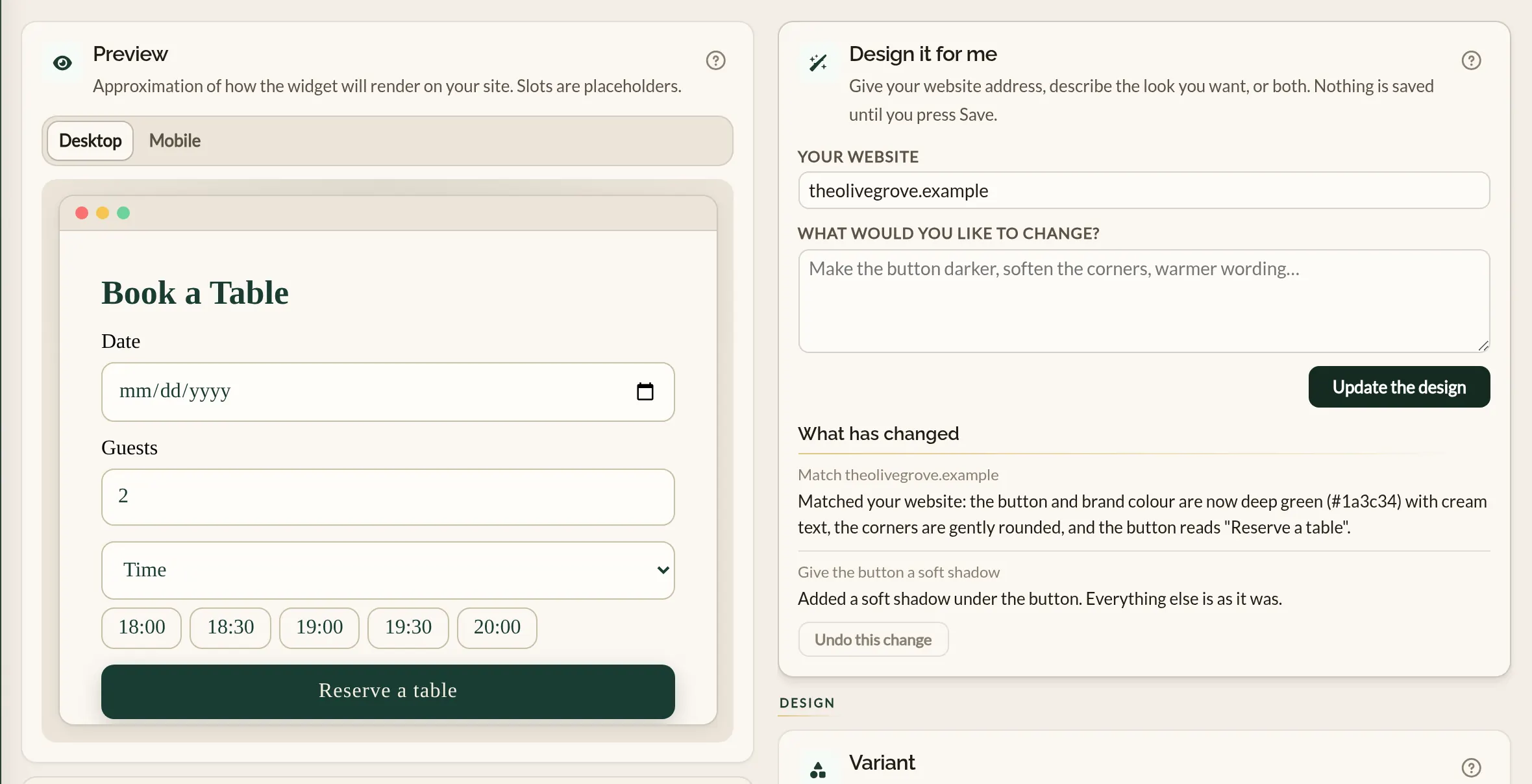The width and height of the screenshot is (1532, 784).
Task: Click the Date label above the date field
Action: (x=121, y=341)
